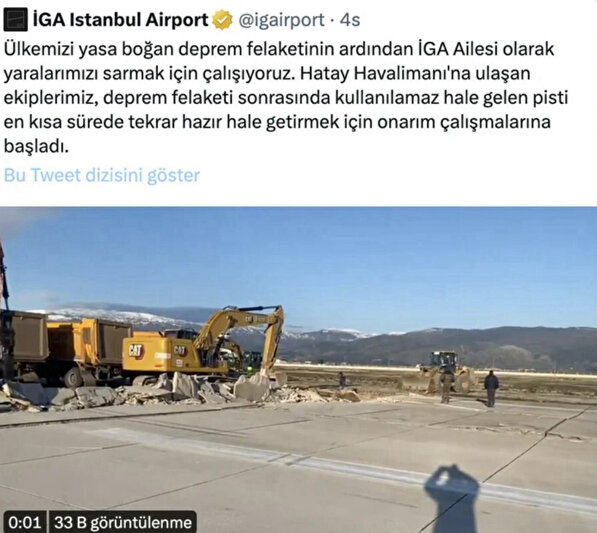Click 'Bu Tweet dizisini göster' thread link

point(102,176)
